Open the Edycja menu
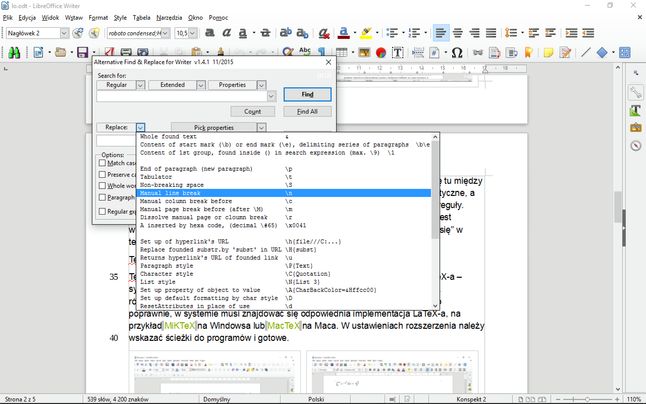The image size is (646, 404). pos(27,18)
